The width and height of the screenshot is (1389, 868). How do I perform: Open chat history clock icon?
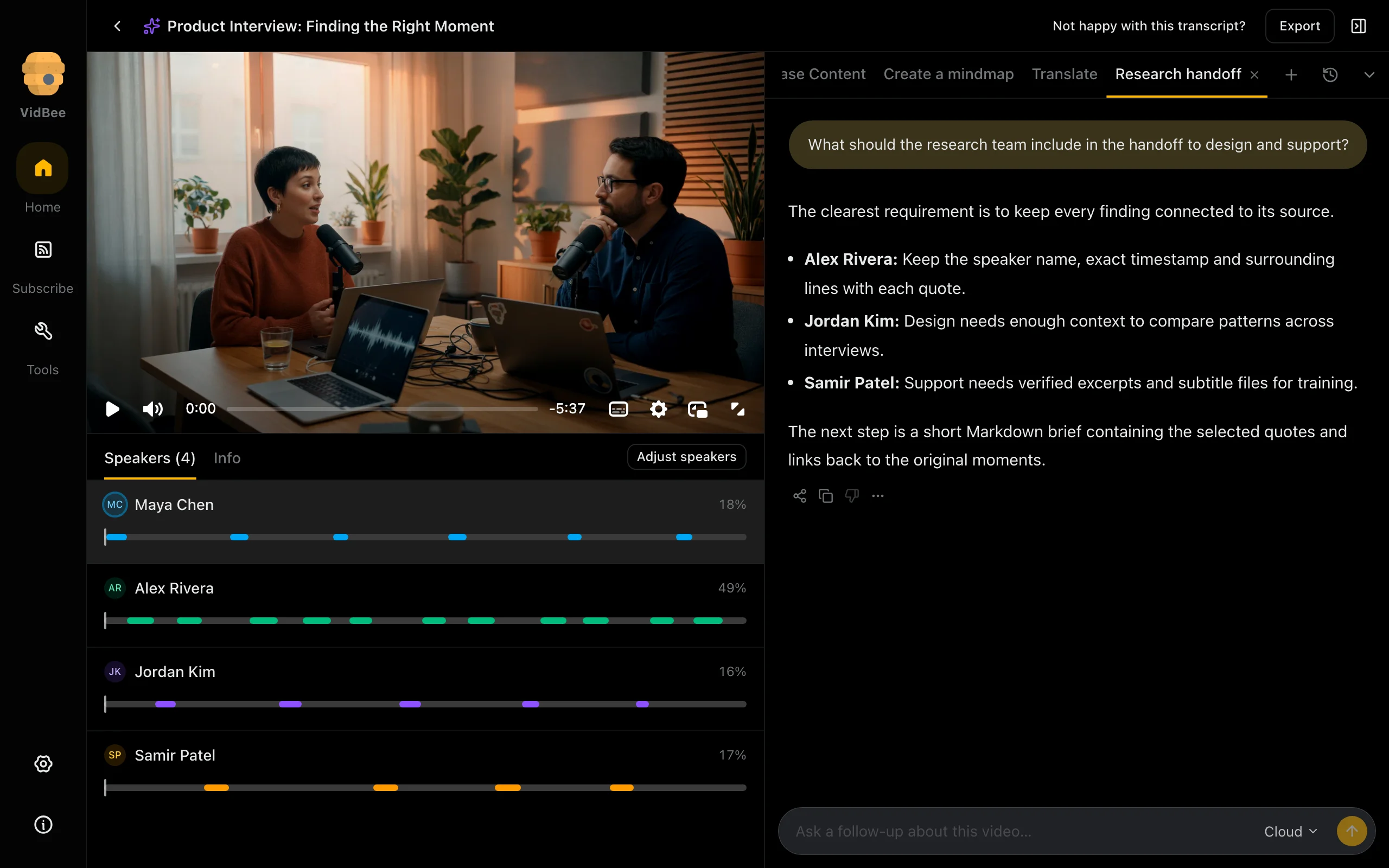pyautogui.click(x=1330, y=75)
